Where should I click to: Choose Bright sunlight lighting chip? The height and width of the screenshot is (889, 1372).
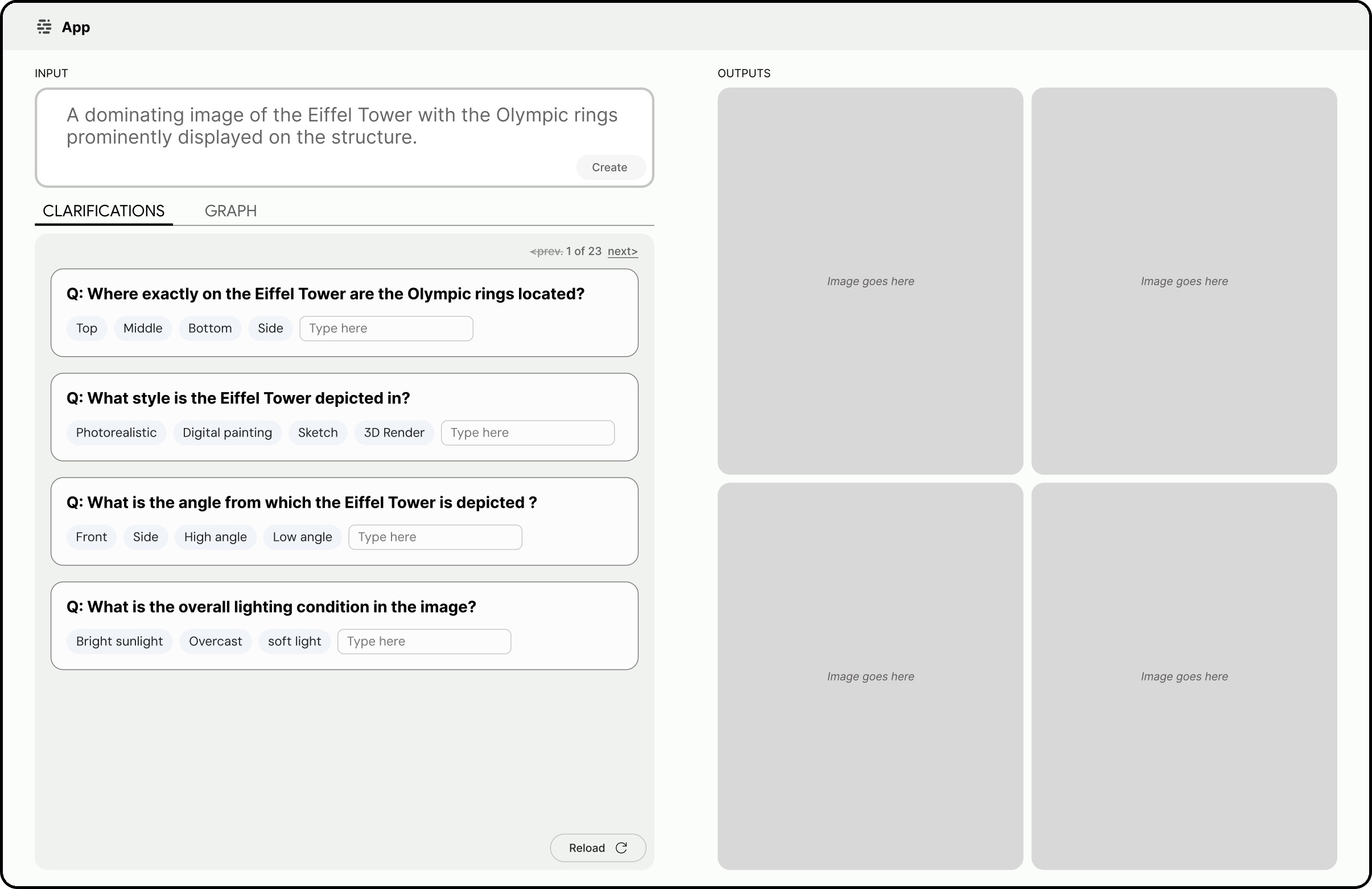[120, 641]
